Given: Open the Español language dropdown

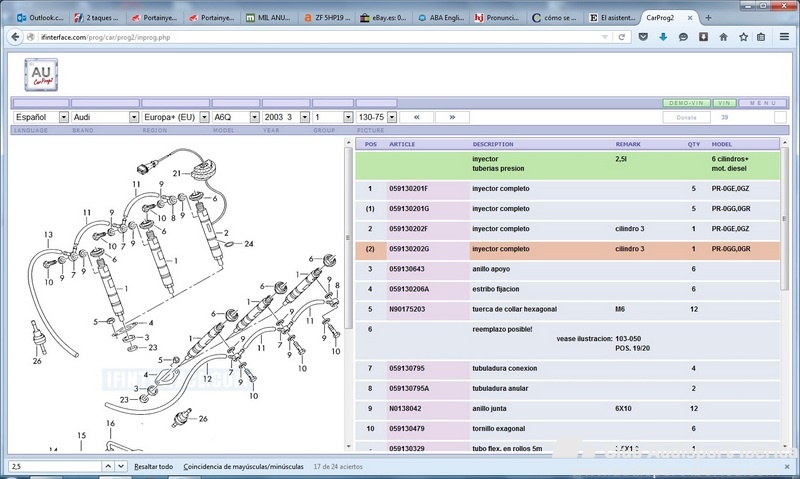Looking at the screenshot, I should pyautogui.click(x=41, y=117).
